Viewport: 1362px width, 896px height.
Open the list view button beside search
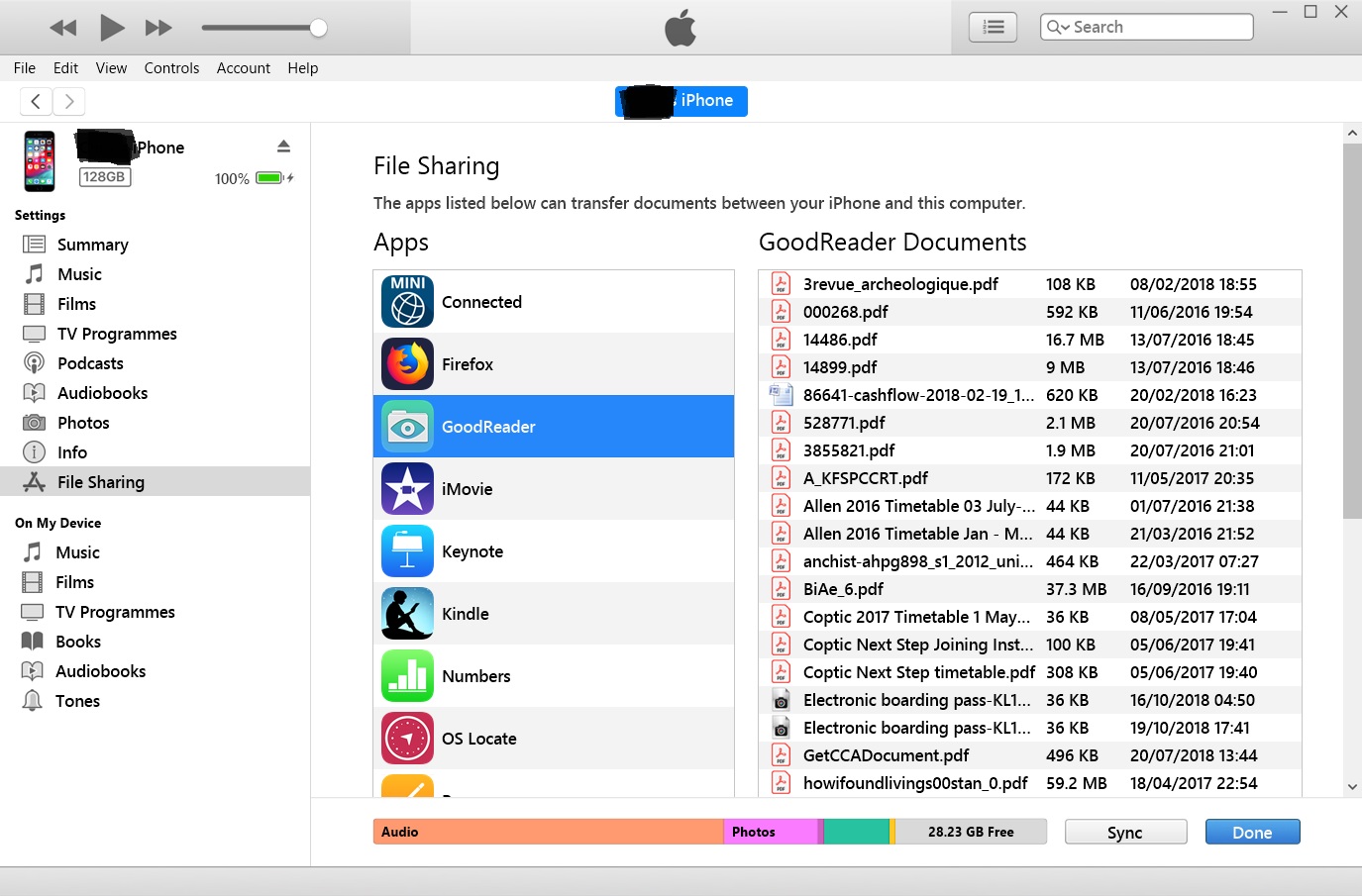point(993,27)
